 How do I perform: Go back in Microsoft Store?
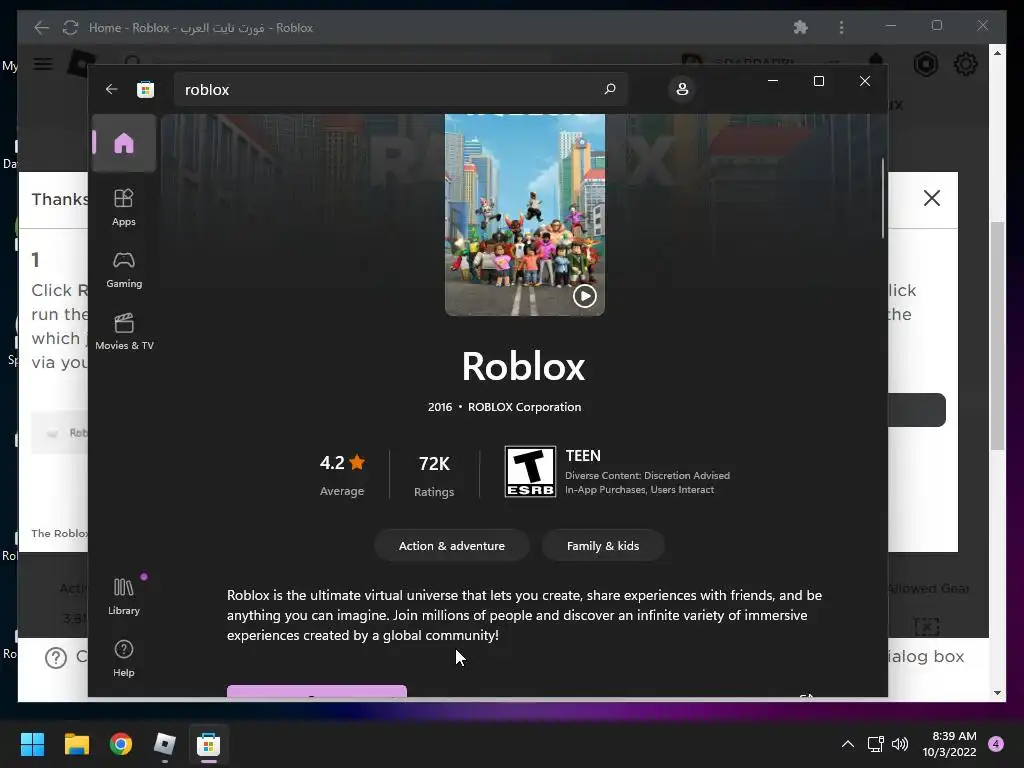pyautogui.click(x=112, y=89)
